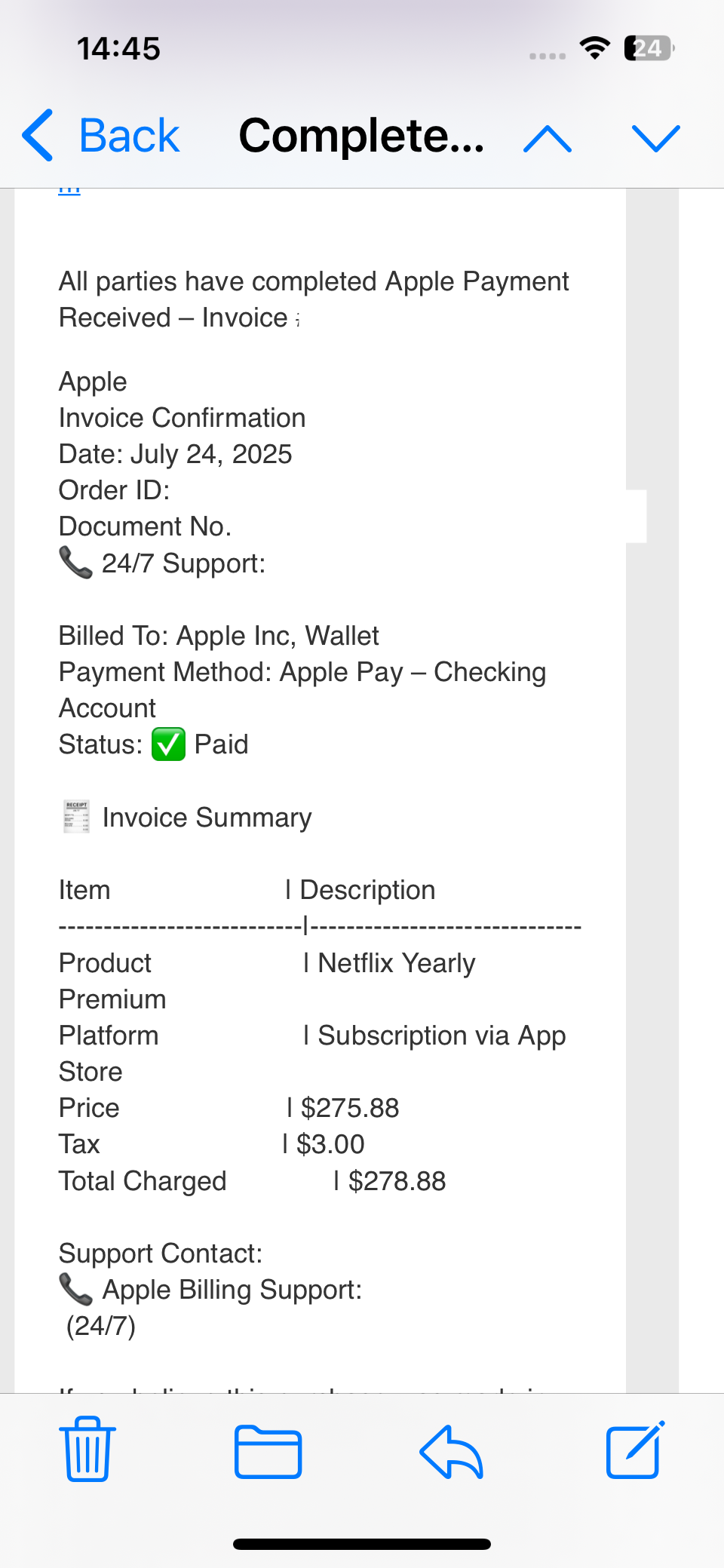
Task: Tap phone emoji beside Apple Billing Support
Action: tap(75, 1288)
